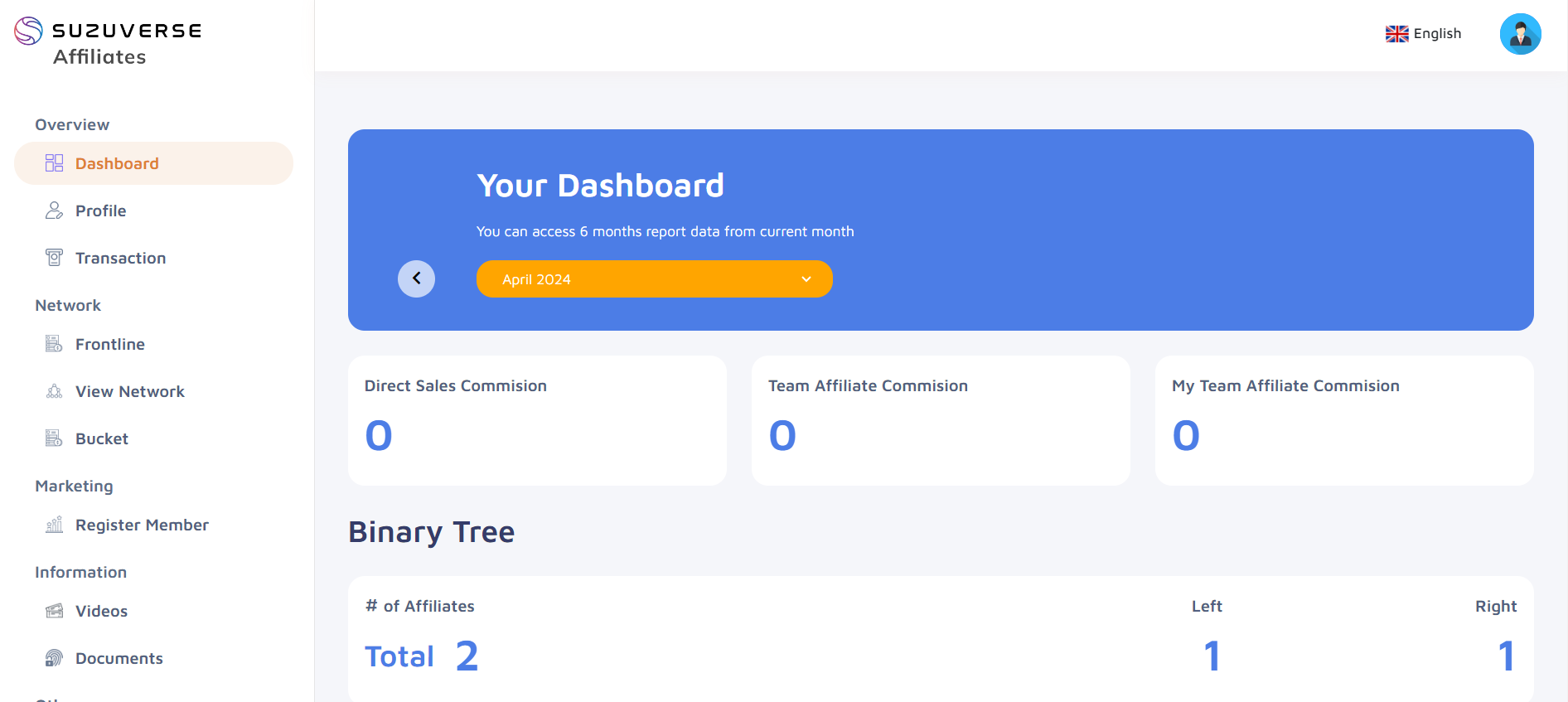Image resolution: width=1568 pixels, height=702 pixels.
Task: Click the Team Affiliate Commision card
Action: [x=941, y=420]
